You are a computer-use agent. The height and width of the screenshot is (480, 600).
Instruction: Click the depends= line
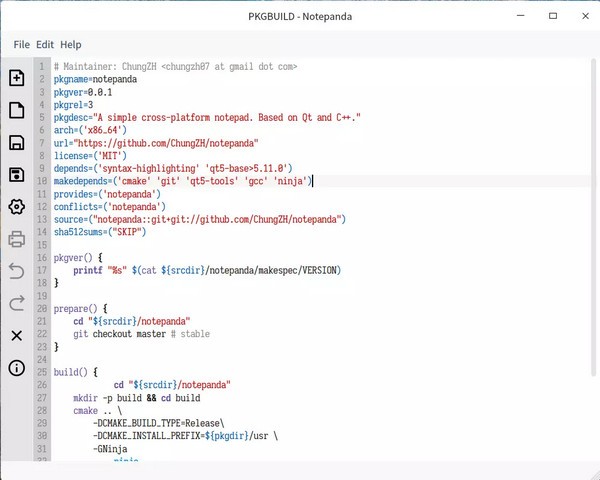(173, 168)
